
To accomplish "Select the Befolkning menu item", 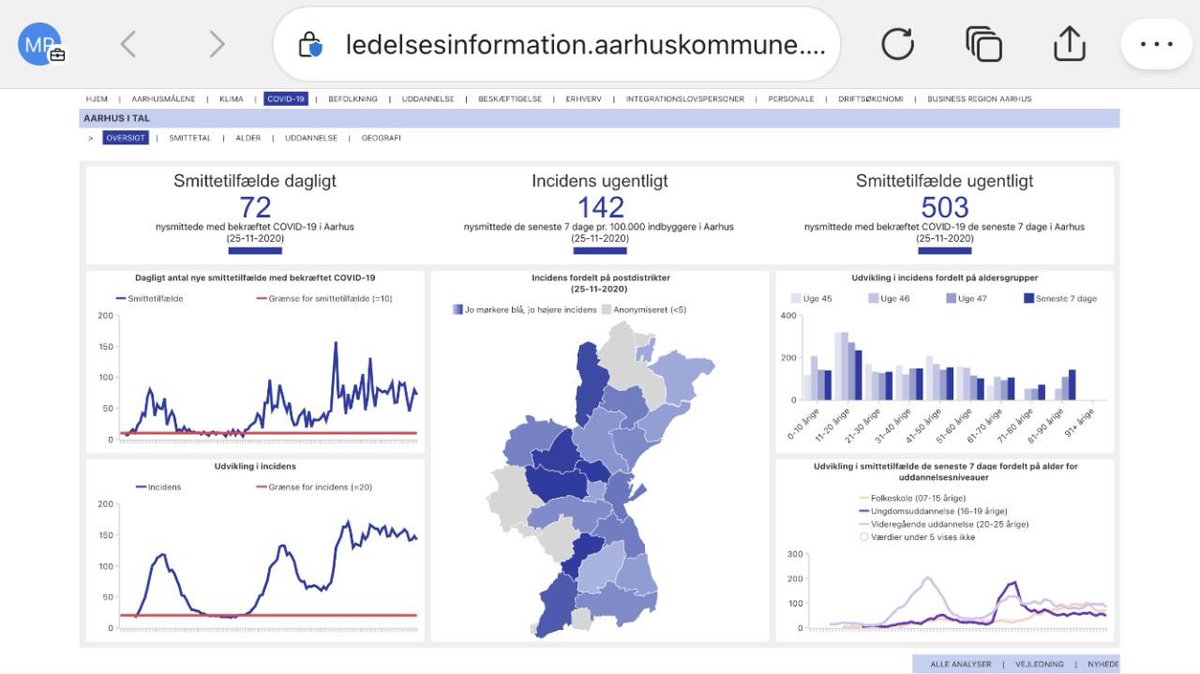I will (355, 98).
